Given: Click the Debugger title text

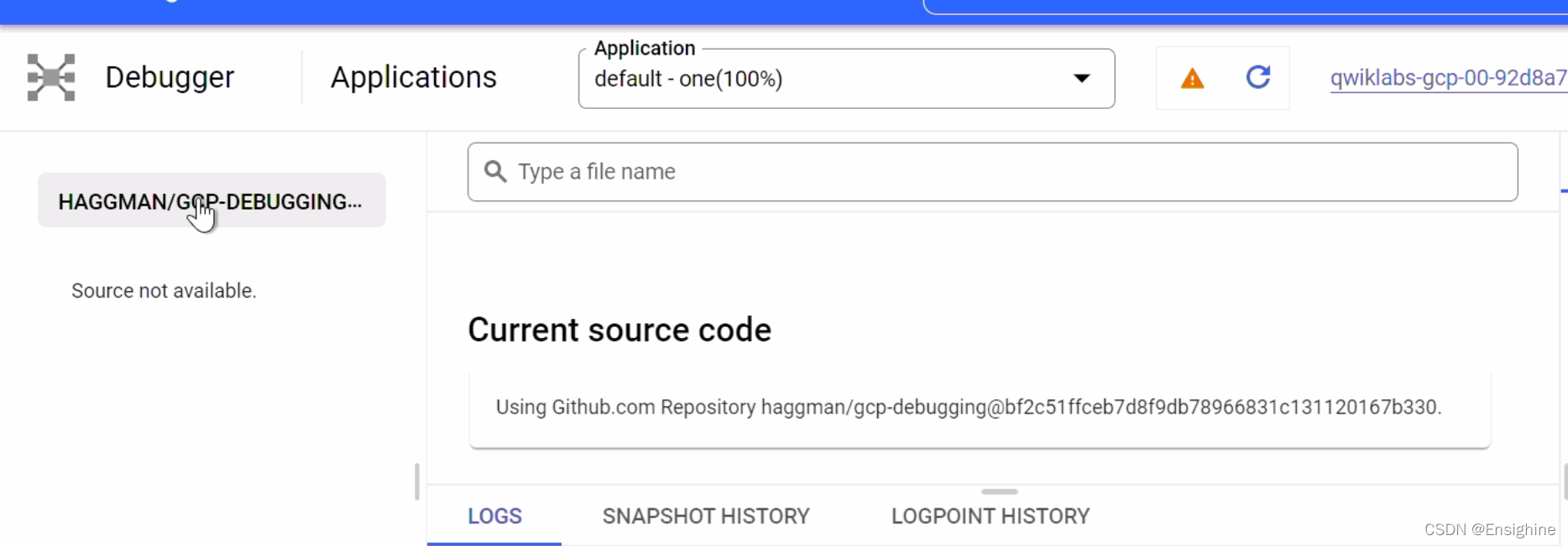Looking at the screenshot, I should [x=170, y=77].
